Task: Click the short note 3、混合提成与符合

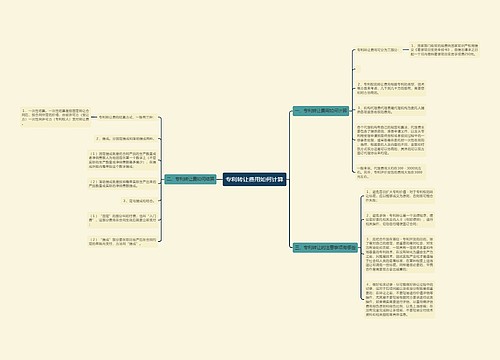Action: [139, 201]
